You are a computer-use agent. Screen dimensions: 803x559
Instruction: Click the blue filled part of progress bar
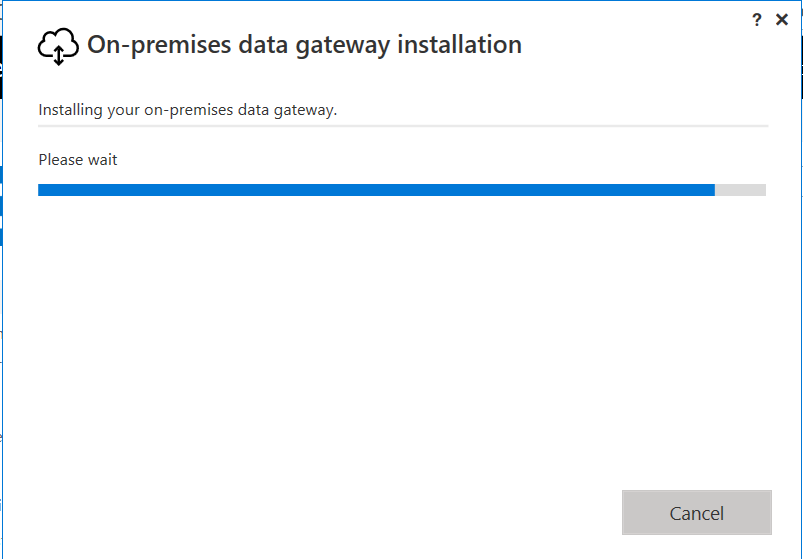point(376,190)
